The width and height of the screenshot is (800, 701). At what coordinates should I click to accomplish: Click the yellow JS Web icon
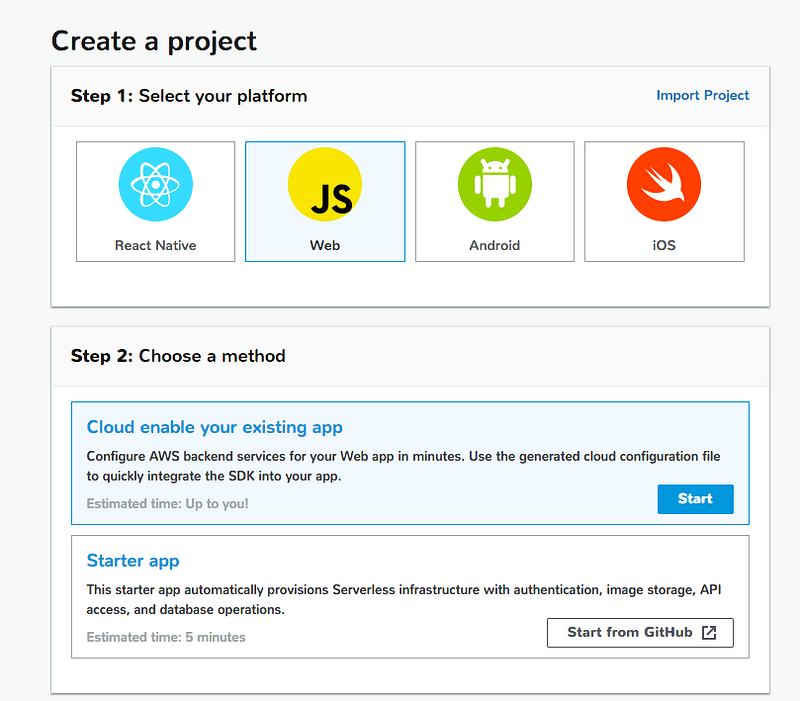(325, 184)
